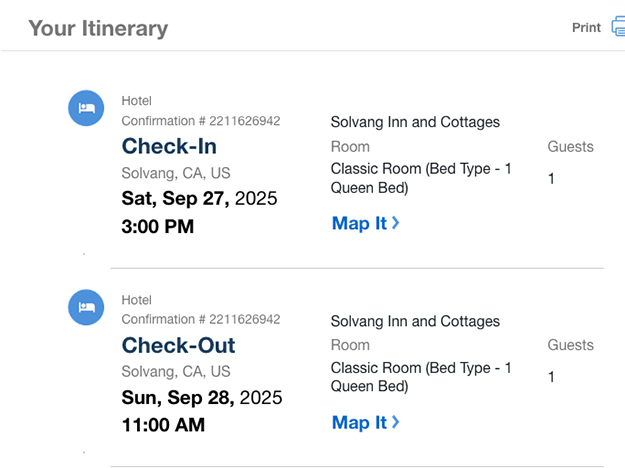625x468 pixels.
Task: Click the chevron arrow after Check-In Map It
Action: click(396, 223)
